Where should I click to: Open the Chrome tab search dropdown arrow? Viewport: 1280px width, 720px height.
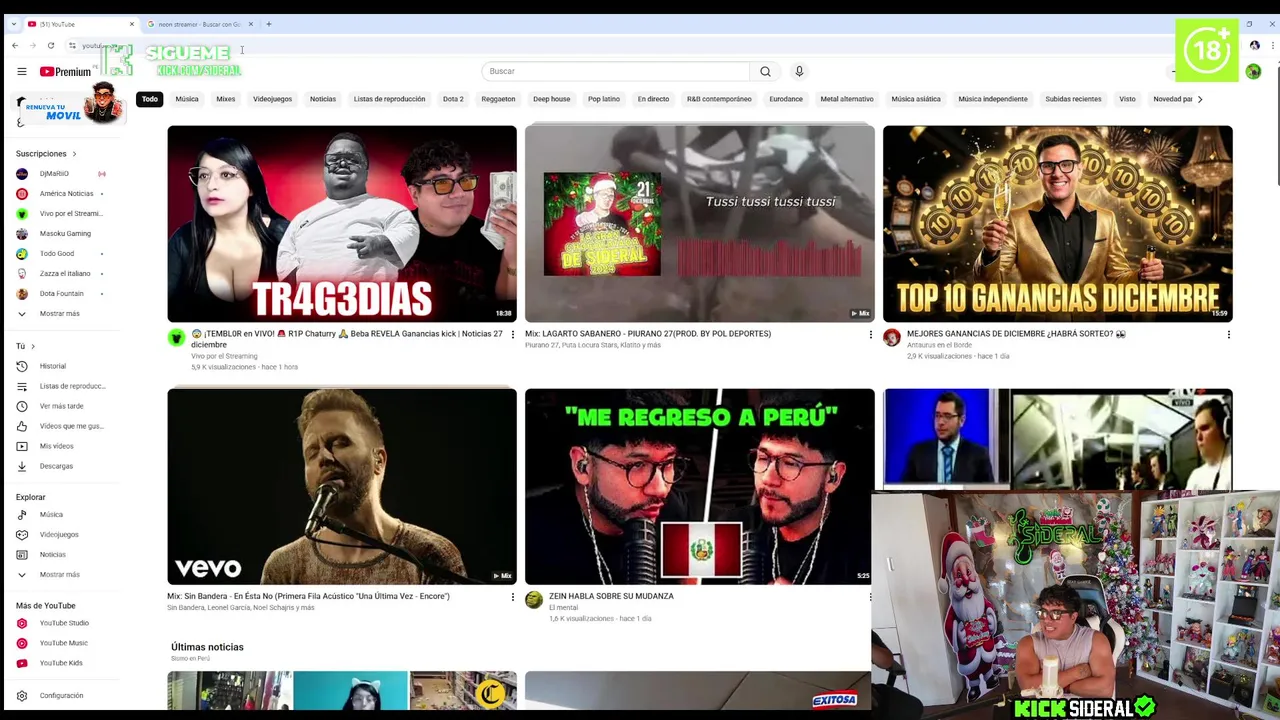(13, 24)
